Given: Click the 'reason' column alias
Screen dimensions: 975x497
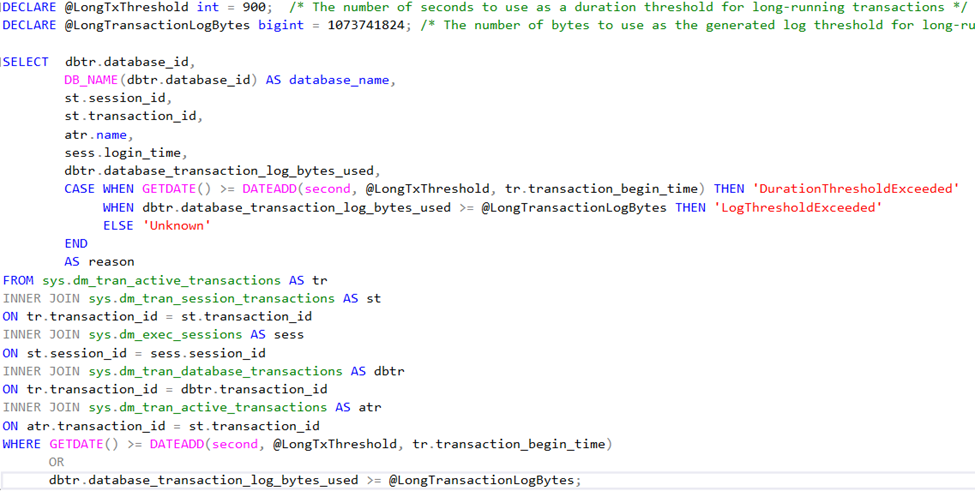Looking at the screenshot, I should tap(111, 261).
